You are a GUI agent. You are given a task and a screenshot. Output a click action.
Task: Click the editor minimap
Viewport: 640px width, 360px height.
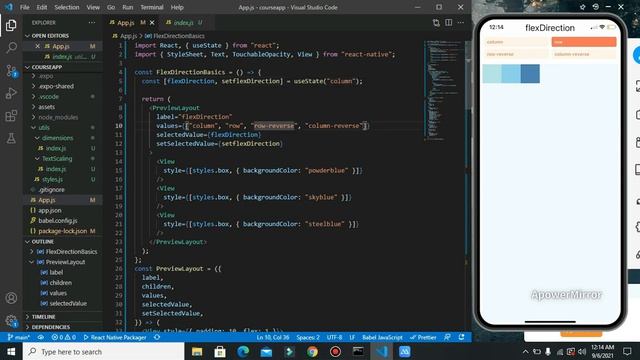(x=442, y=90)
